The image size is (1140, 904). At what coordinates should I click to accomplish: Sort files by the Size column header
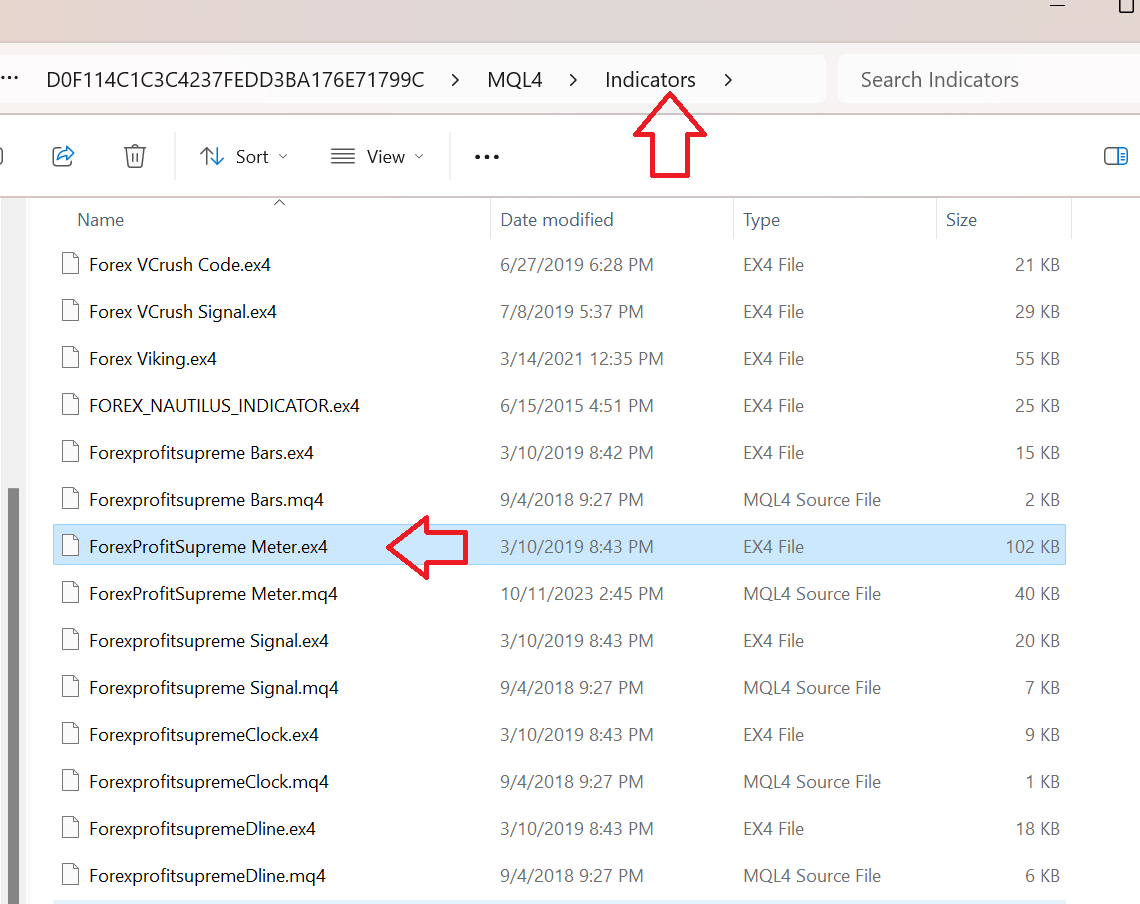click(x=961, y=220)
